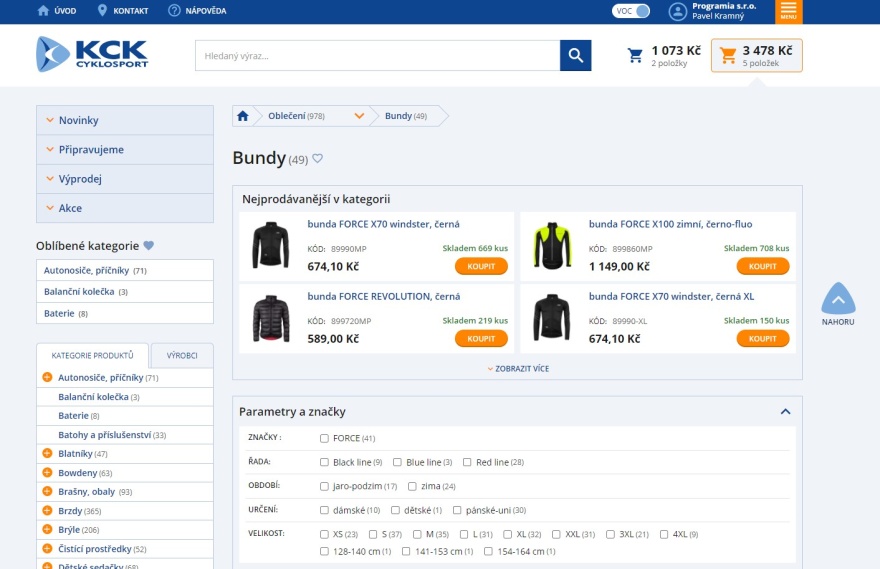Check size XS checkbox
This screenshot has width=880, height=569.
click(324, 534)
